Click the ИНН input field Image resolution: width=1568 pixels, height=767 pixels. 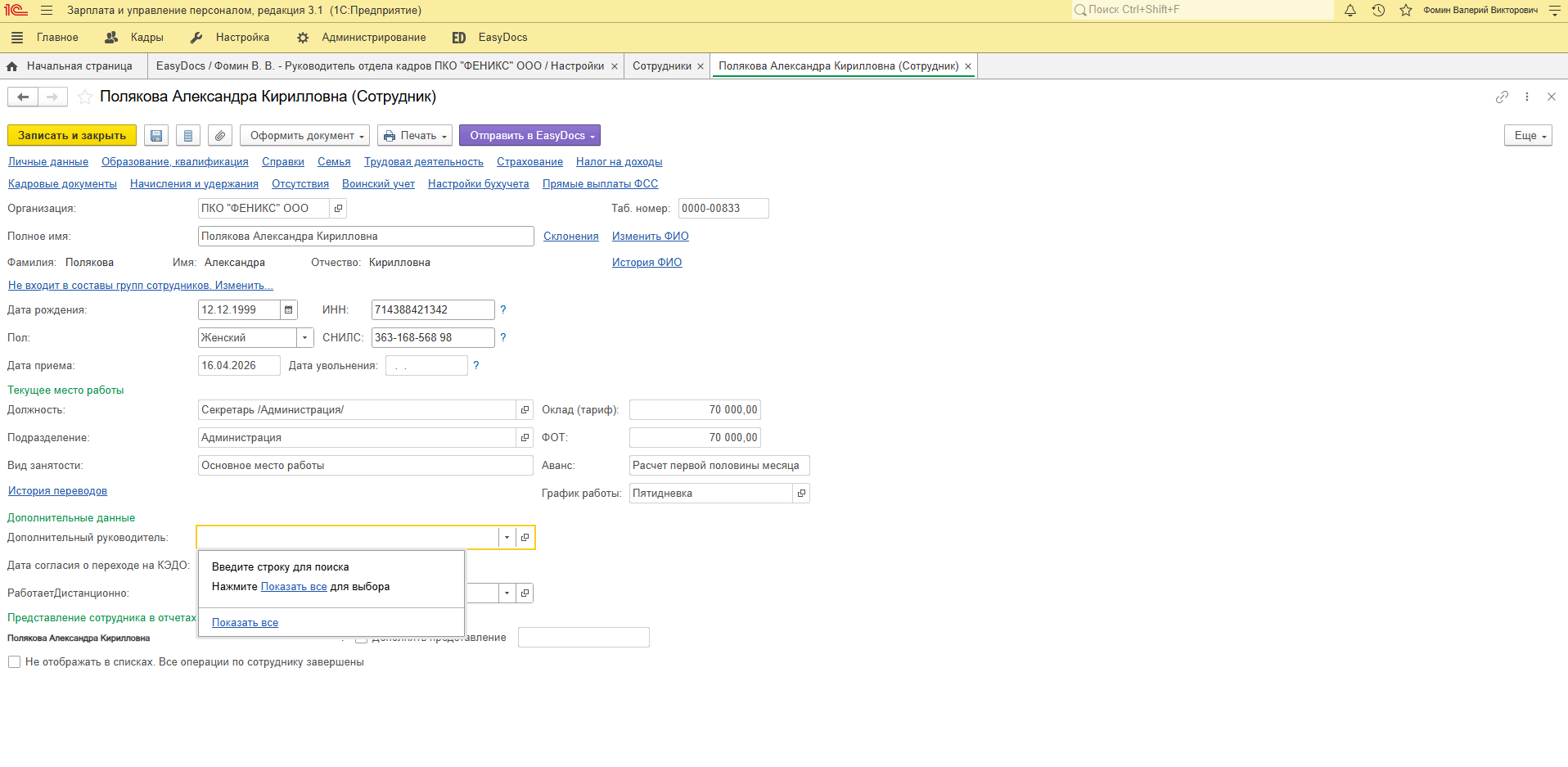[x=432, y=310]
